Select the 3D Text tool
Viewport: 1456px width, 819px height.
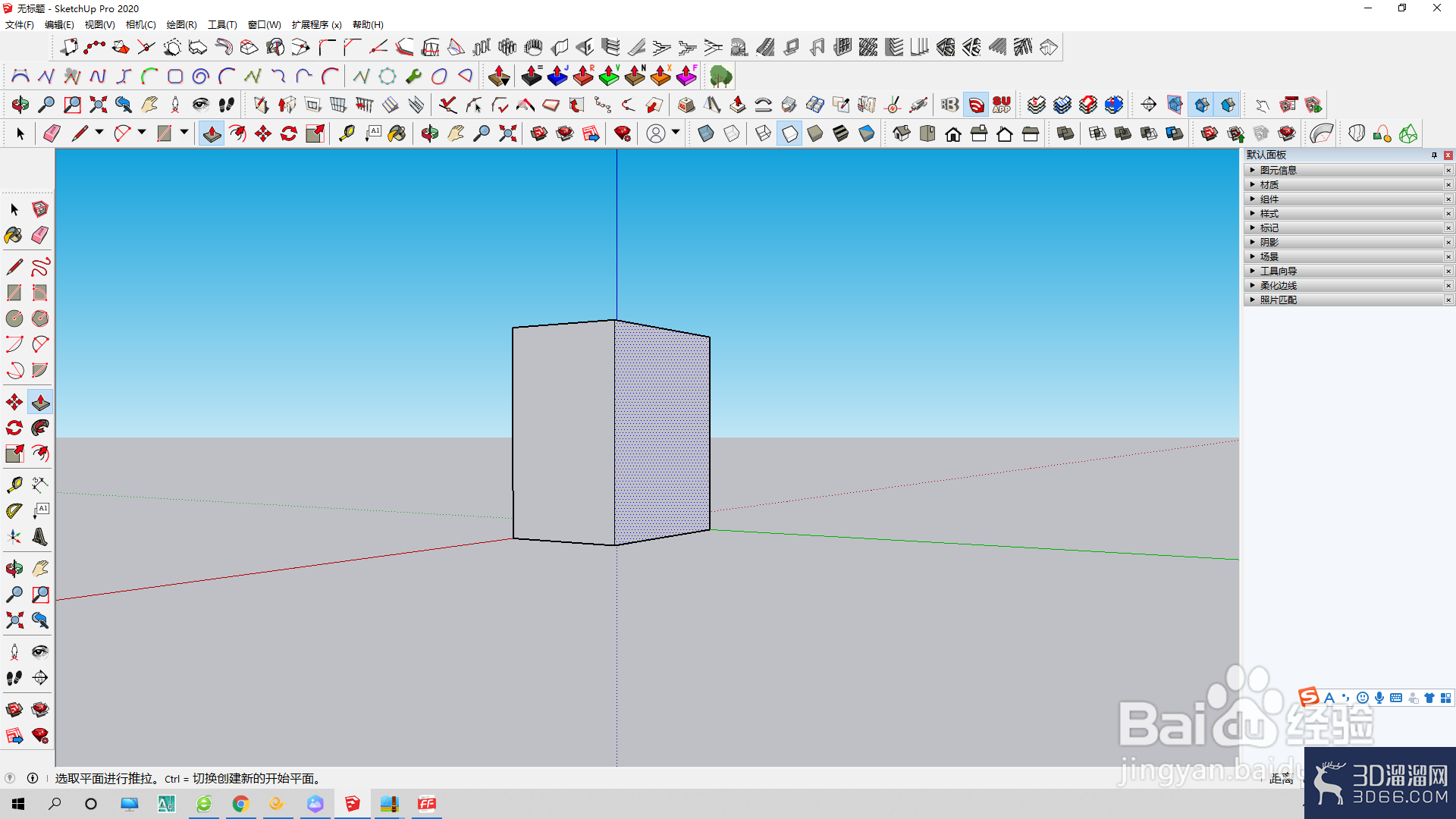click(40, 537)
